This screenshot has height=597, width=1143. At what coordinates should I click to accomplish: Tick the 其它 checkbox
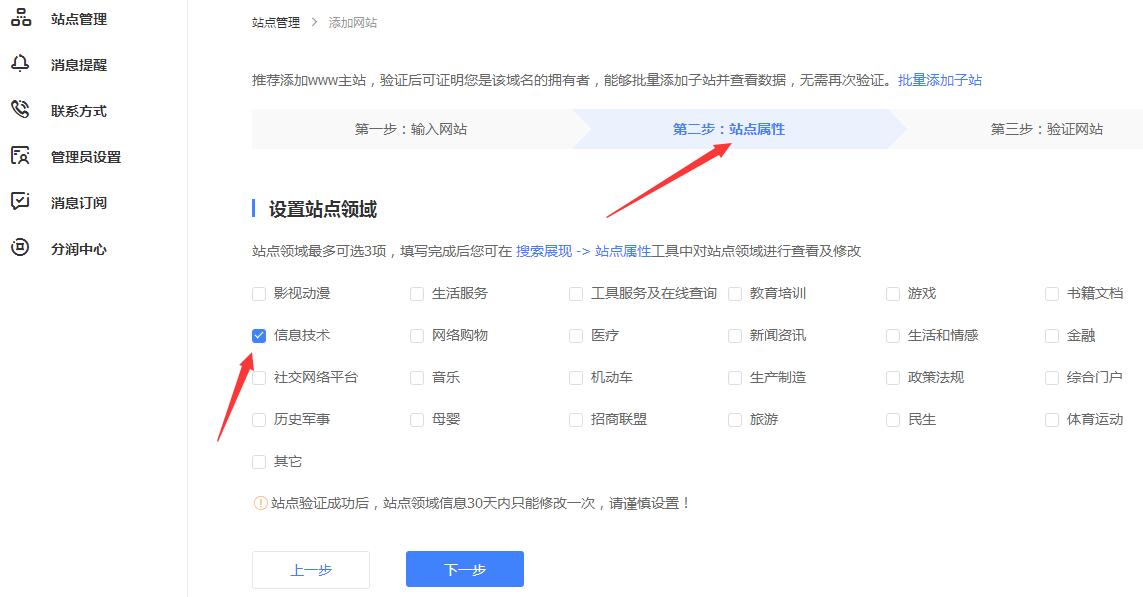[x=258, y=461]
